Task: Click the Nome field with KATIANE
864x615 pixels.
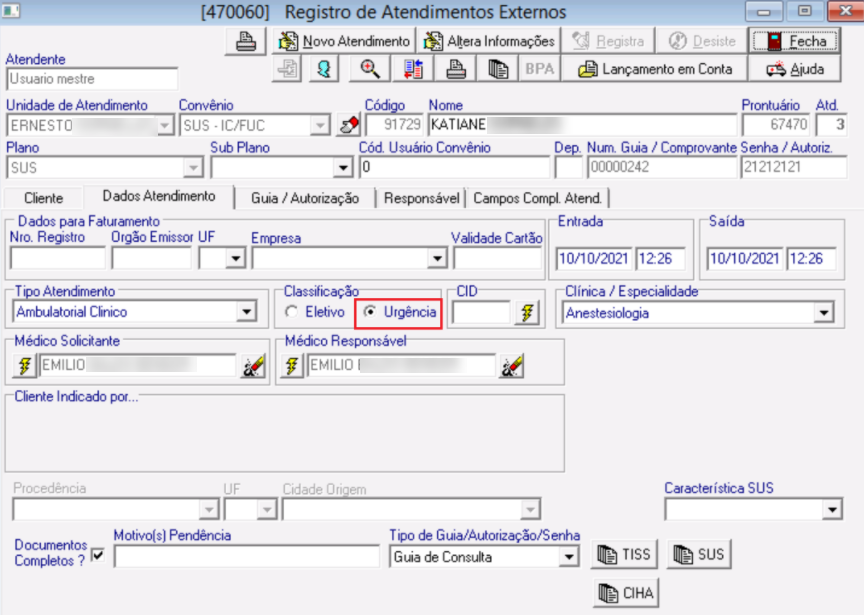Action: click(582, 125)
